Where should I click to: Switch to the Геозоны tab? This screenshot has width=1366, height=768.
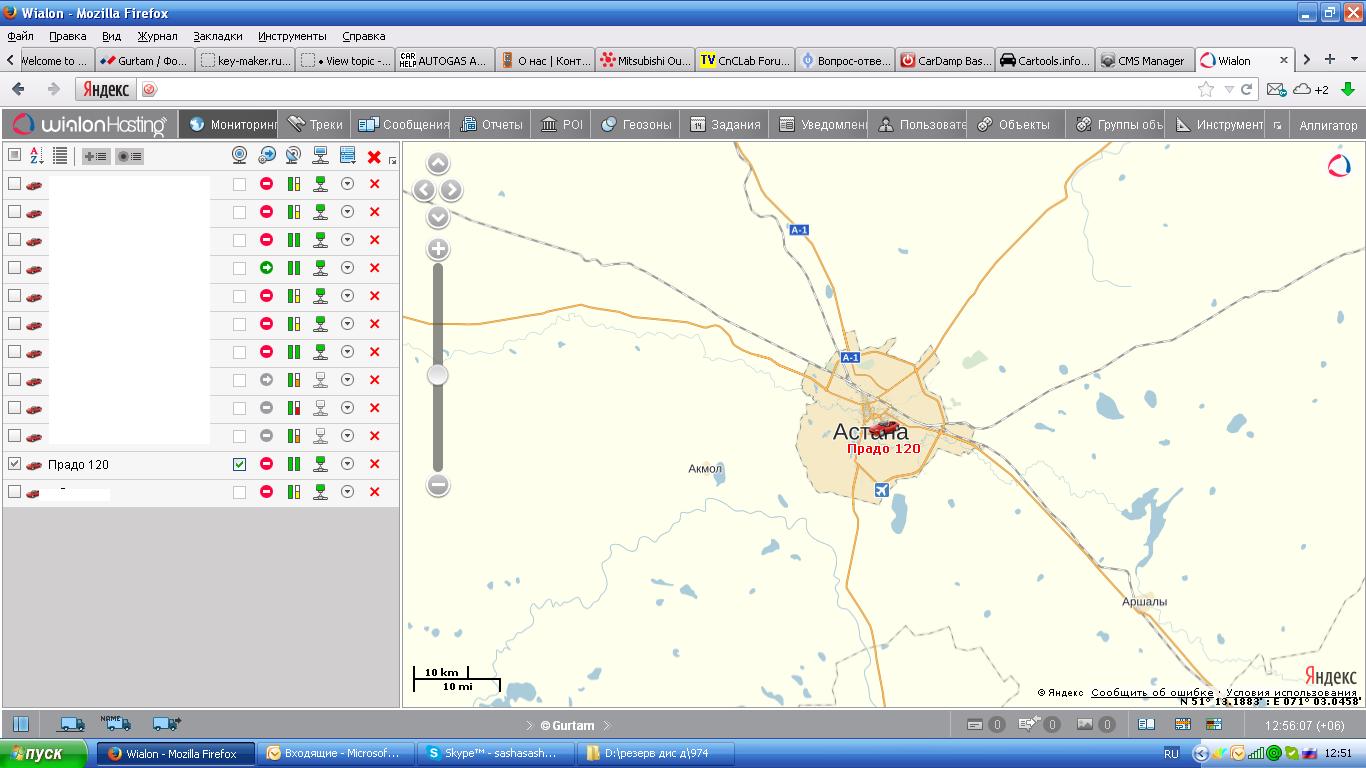[x=636, y=125]
